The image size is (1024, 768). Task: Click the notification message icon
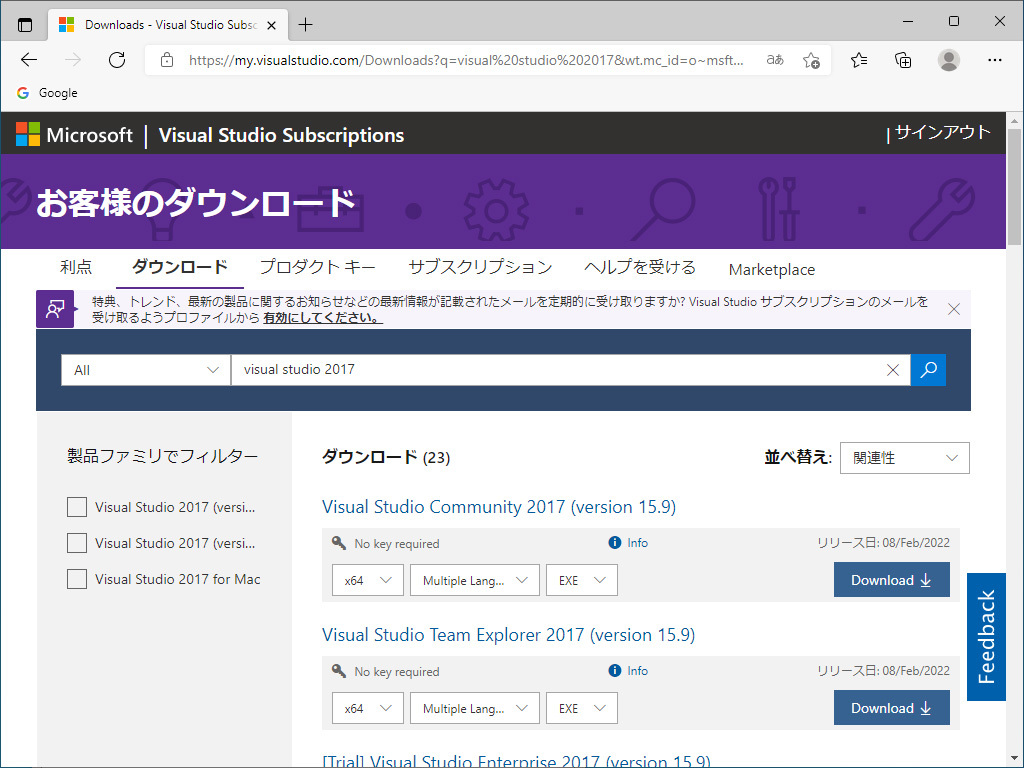coord(55,309)
